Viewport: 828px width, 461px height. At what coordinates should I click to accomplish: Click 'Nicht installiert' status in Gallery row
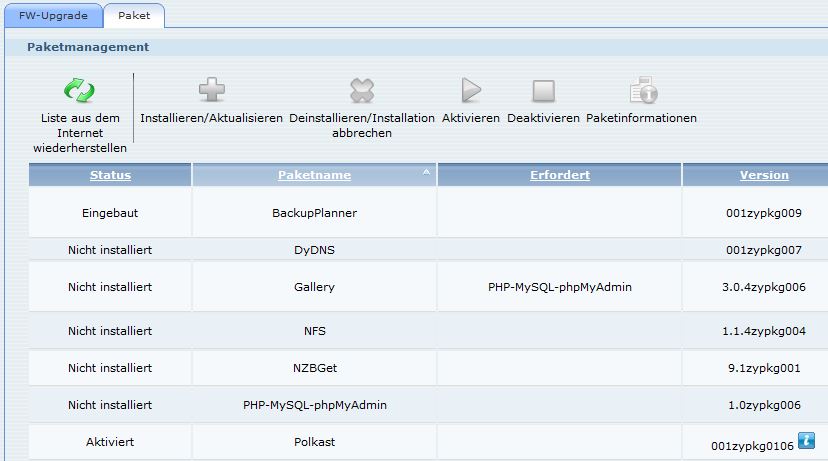coord(110,287)
